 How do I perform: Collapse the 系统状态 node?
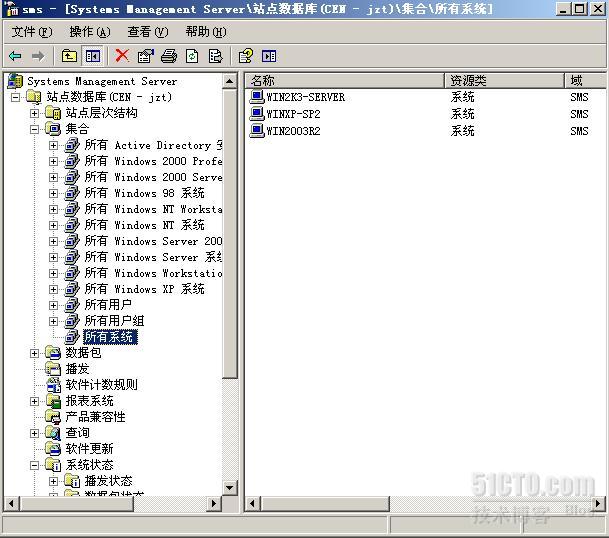tap(35, 465)
